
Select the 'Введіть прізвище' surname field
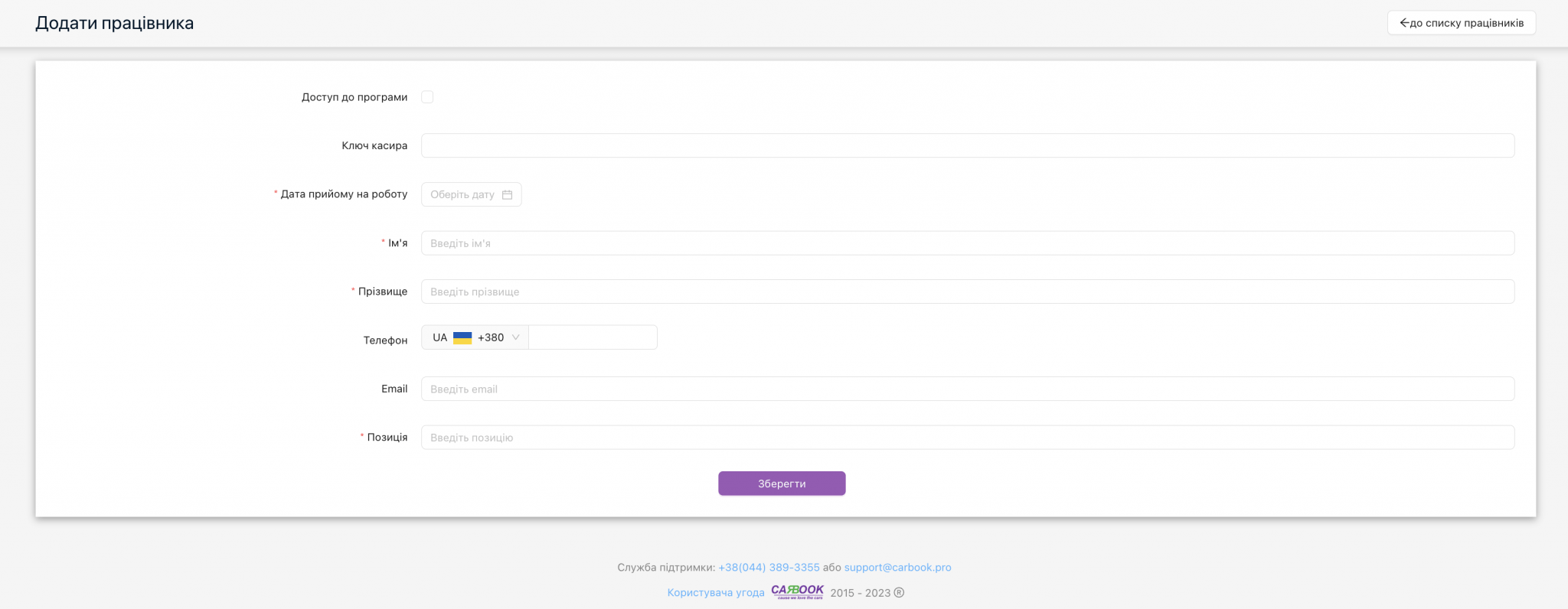pyautogui.click(x=967, y=291)
